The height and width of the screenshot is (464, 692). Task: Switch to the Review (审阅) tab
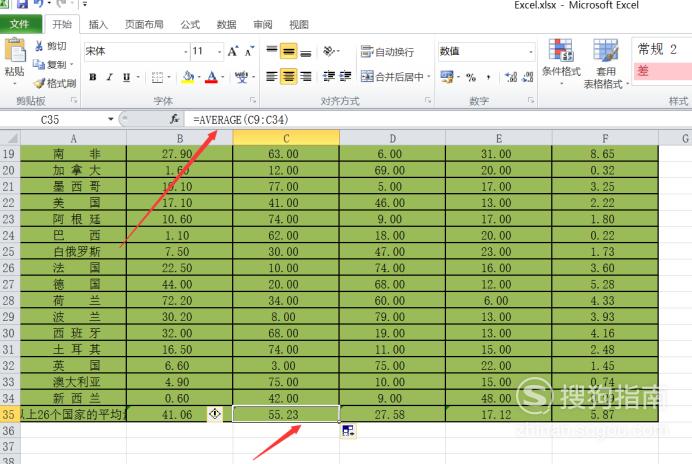[x=263, y=25]
